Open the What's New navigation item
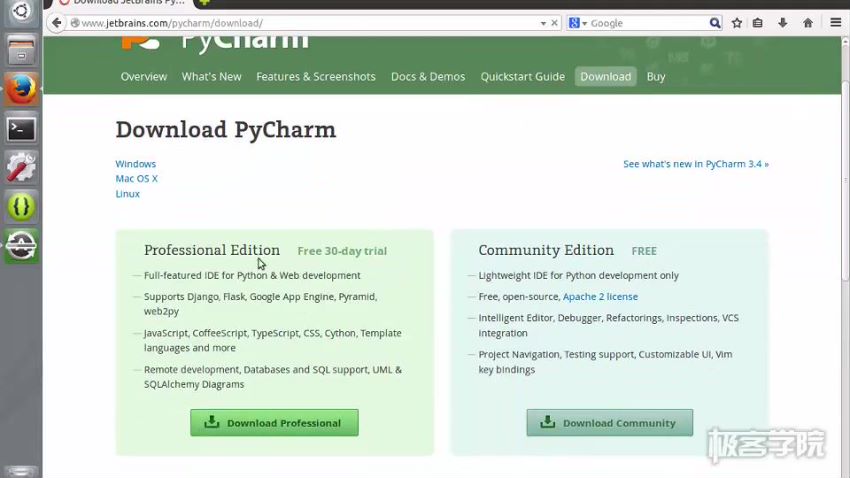850x478 pixels. click(211, 76)
